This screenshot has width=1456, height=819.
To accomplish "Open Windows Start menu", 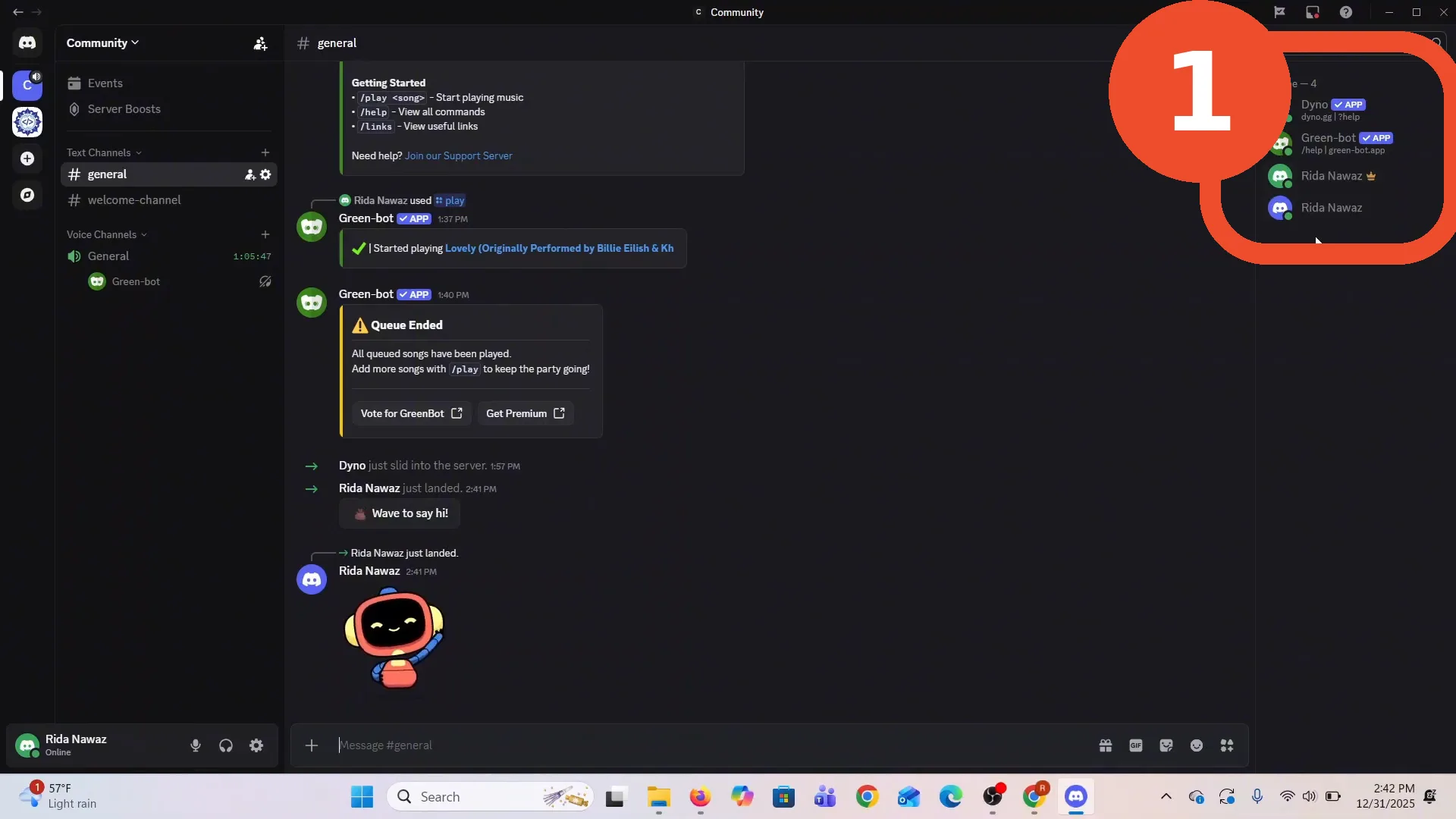I will (362, 797).
